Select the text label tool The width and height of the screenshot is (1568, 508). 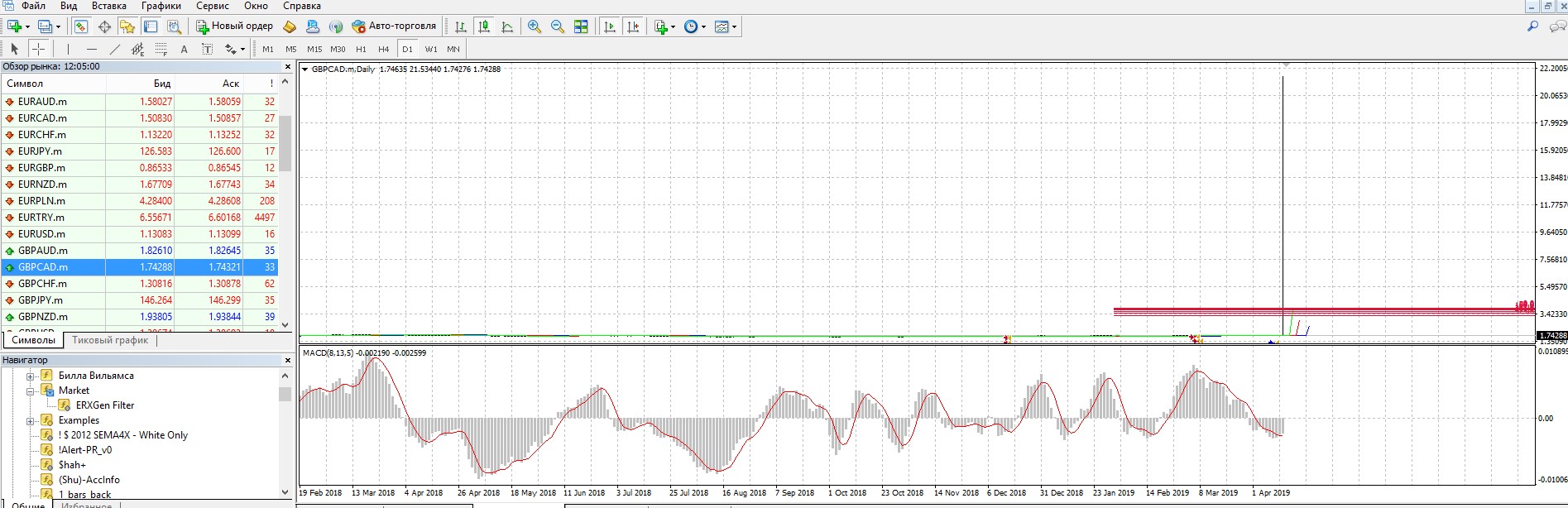(x=207, y=49)
